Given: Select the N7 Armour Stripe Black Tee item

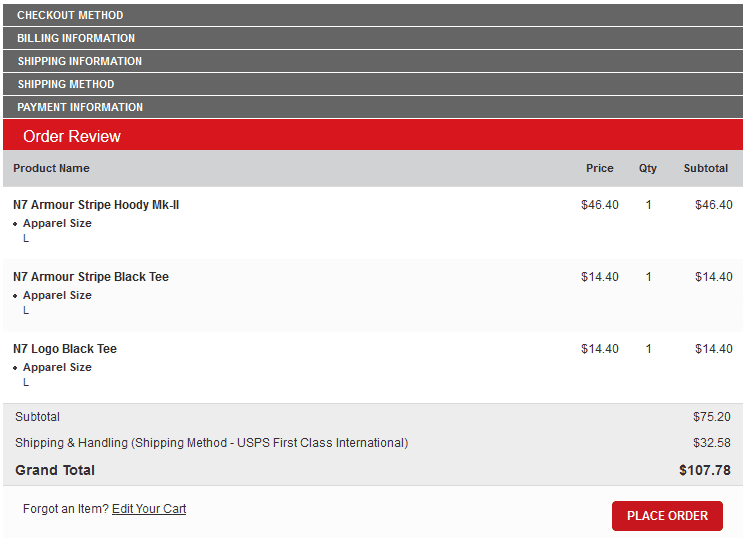Looking at the screenshot, I should [91, 277].
